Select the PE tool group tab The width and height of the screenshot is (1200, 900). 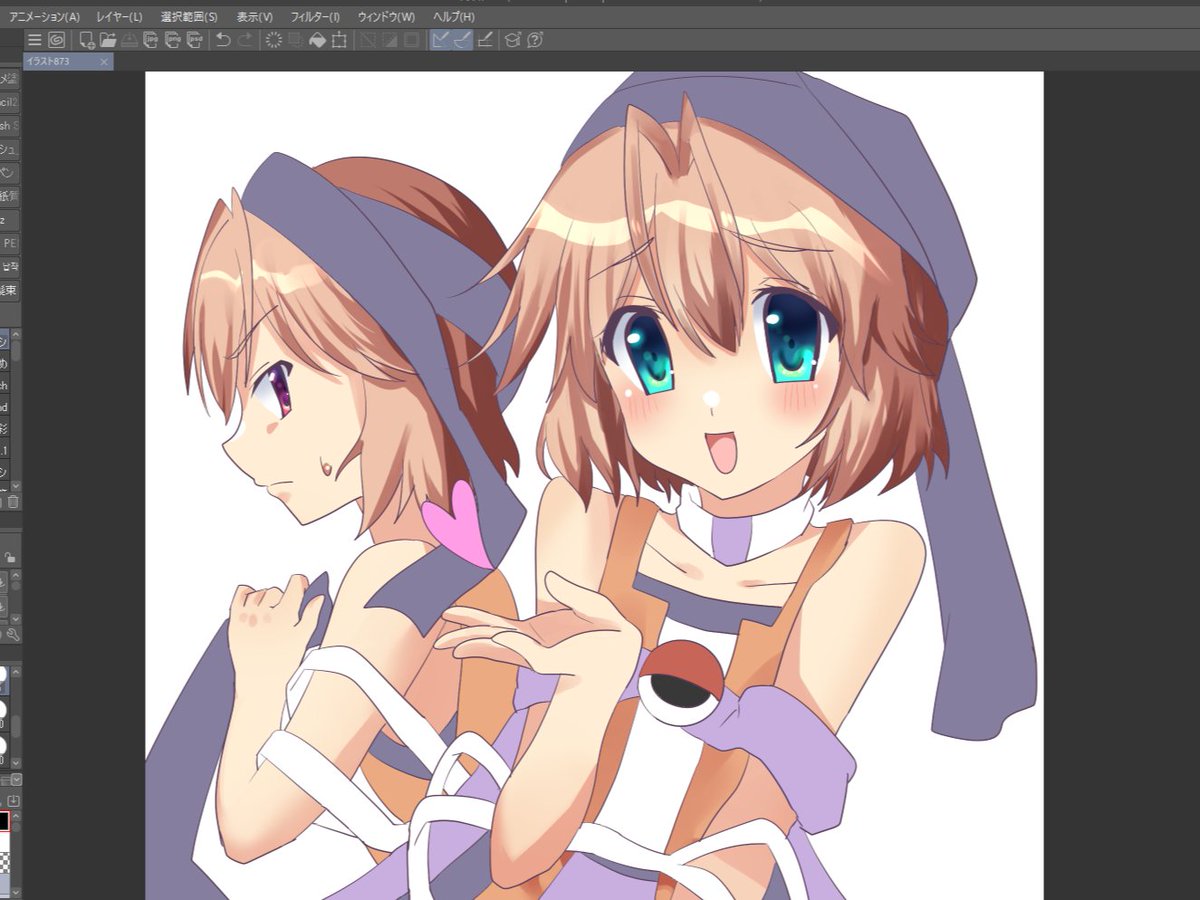9,243
